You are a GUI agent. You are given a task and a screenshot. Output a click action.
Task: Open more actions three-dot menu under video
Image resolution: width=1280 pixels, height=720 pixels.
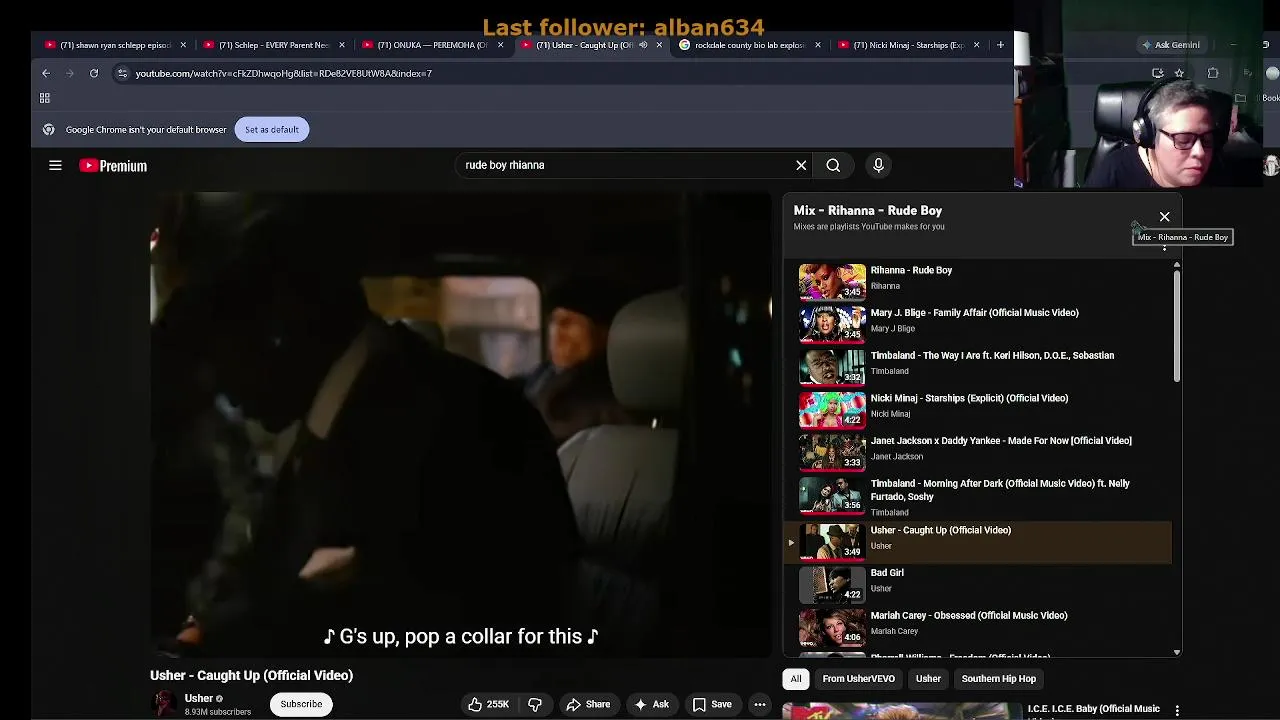coord(760,704)
